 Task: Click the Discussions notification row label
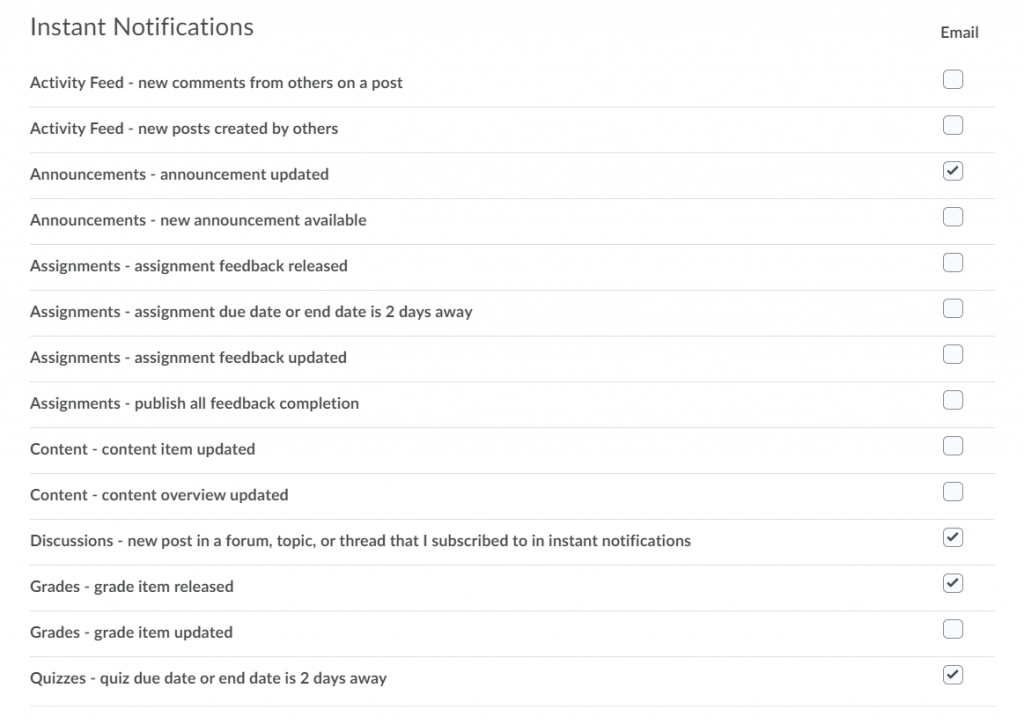point(358,541)
